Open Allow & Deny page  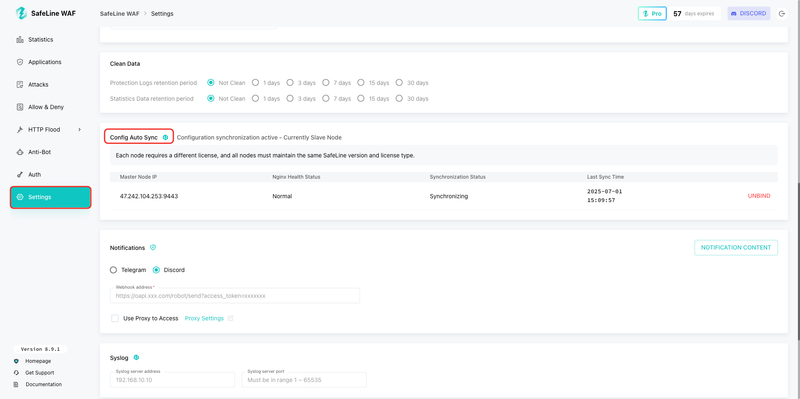[51, 107]
